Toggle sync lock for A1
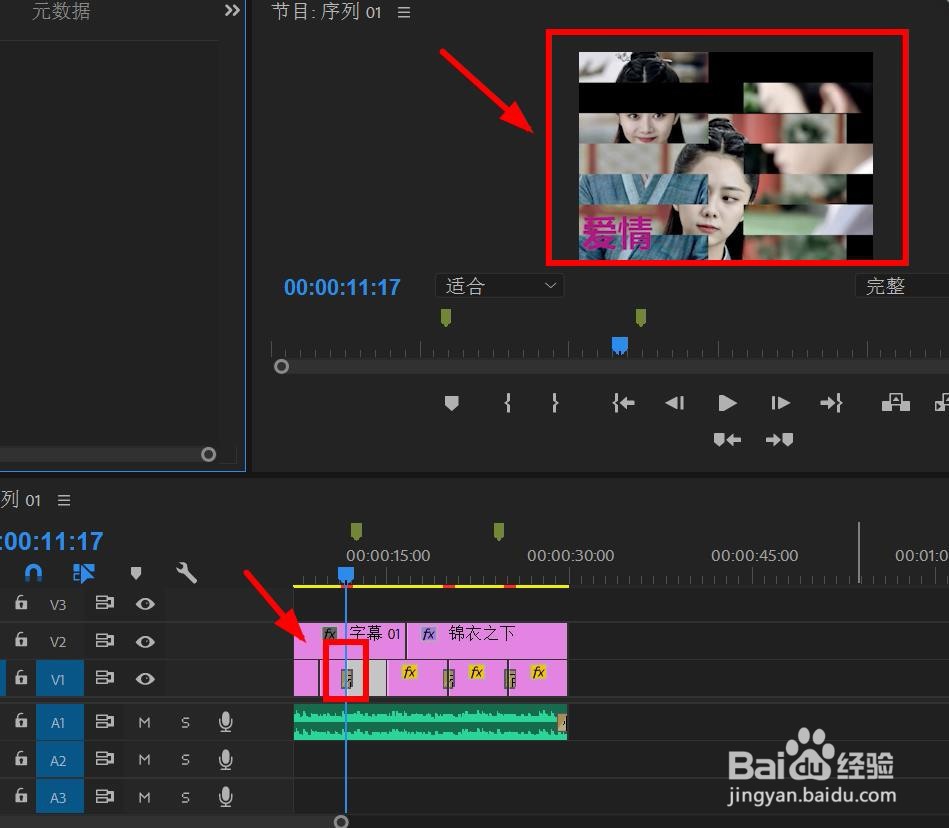The image size is (949, 828). tap(105, 721)
